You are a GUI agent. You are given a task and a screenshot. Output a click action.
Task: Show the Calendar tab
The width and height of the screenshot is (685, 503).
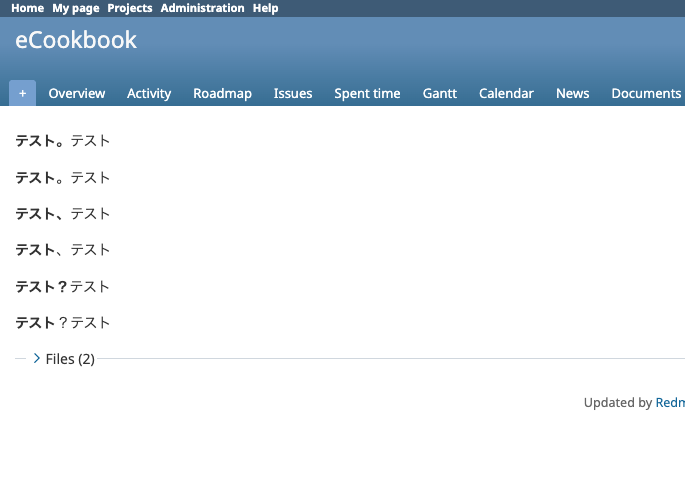click(506, 93)
